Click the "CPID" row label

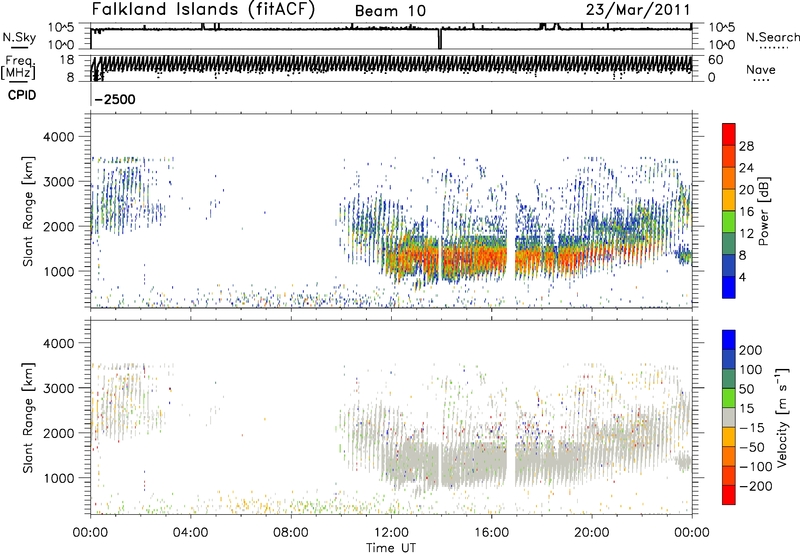coord(22,95)
